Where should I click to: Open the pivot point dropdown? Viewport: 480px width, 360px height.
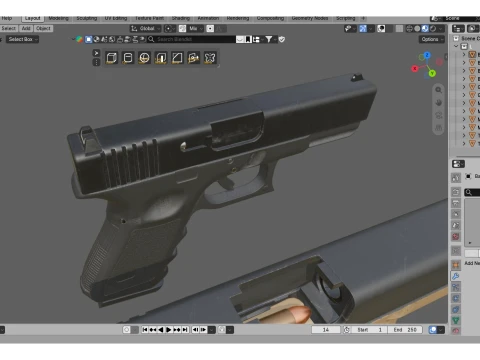(x=170, y=29)
